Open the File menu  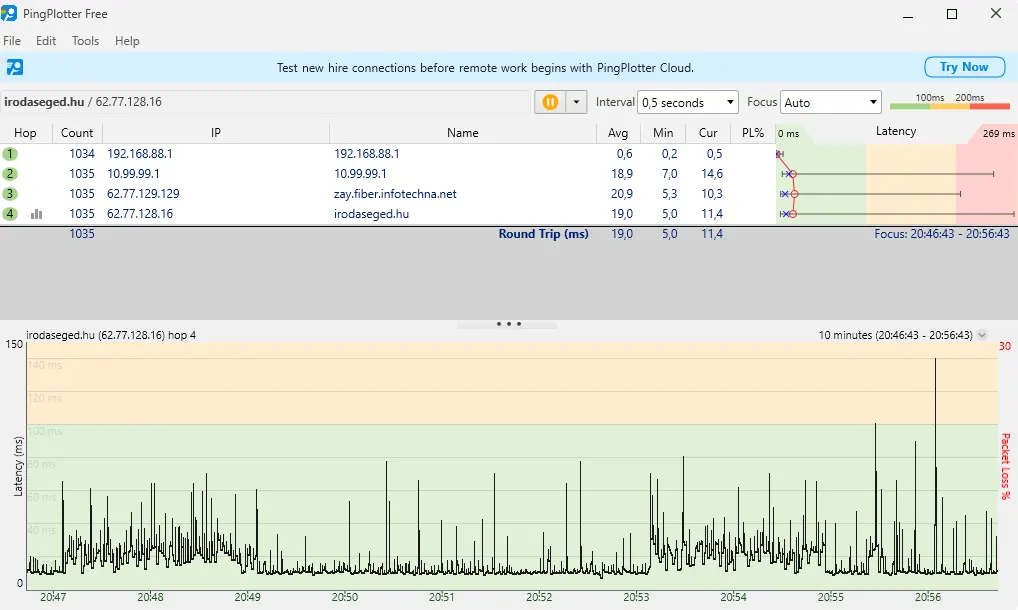(x=12, y=41)
